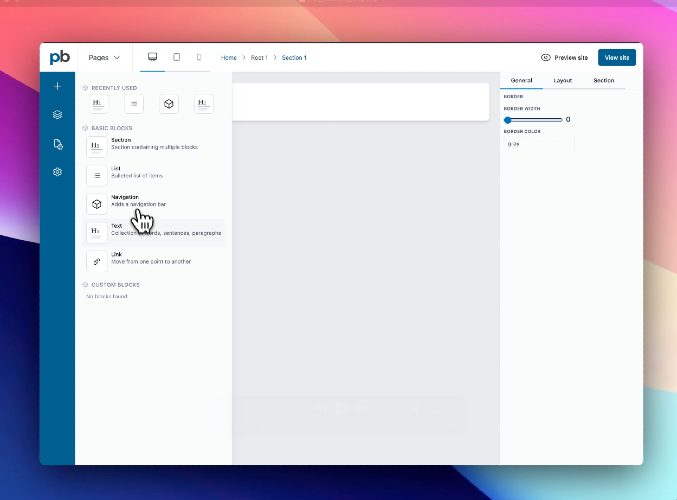Click the Navigation block icon
Screen dimensions: 677x500
click(x=97, y=204)
